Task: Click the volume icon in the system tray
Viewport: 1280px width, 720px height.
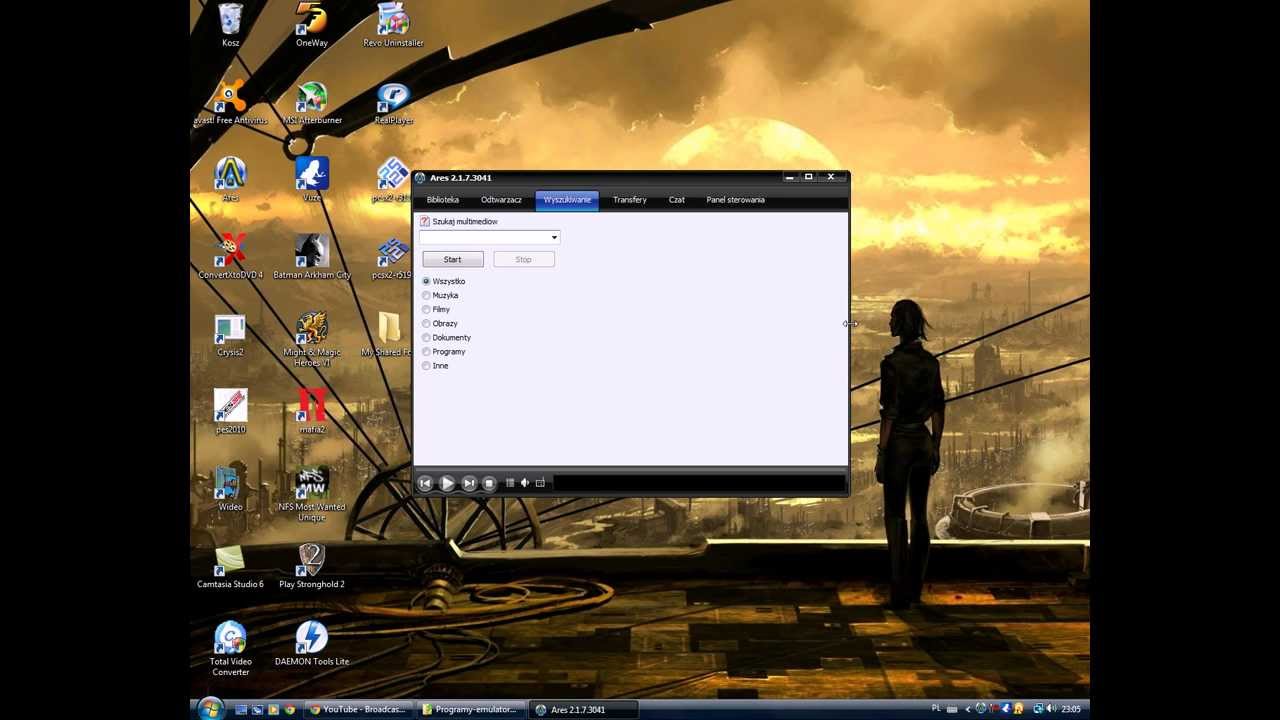Action: click(1051, 709)
